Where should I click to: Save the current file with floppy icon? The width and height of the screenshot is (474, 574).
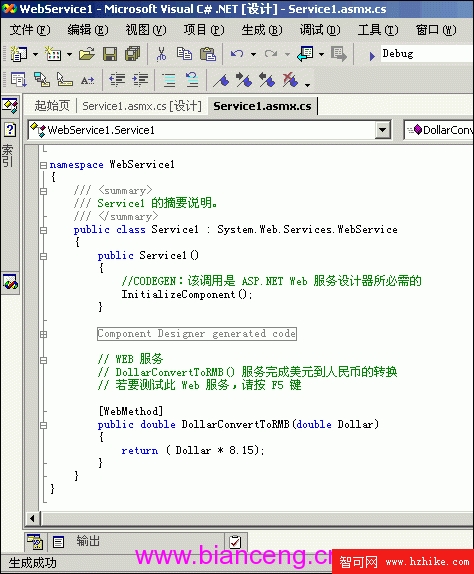[x=110, y=54]
